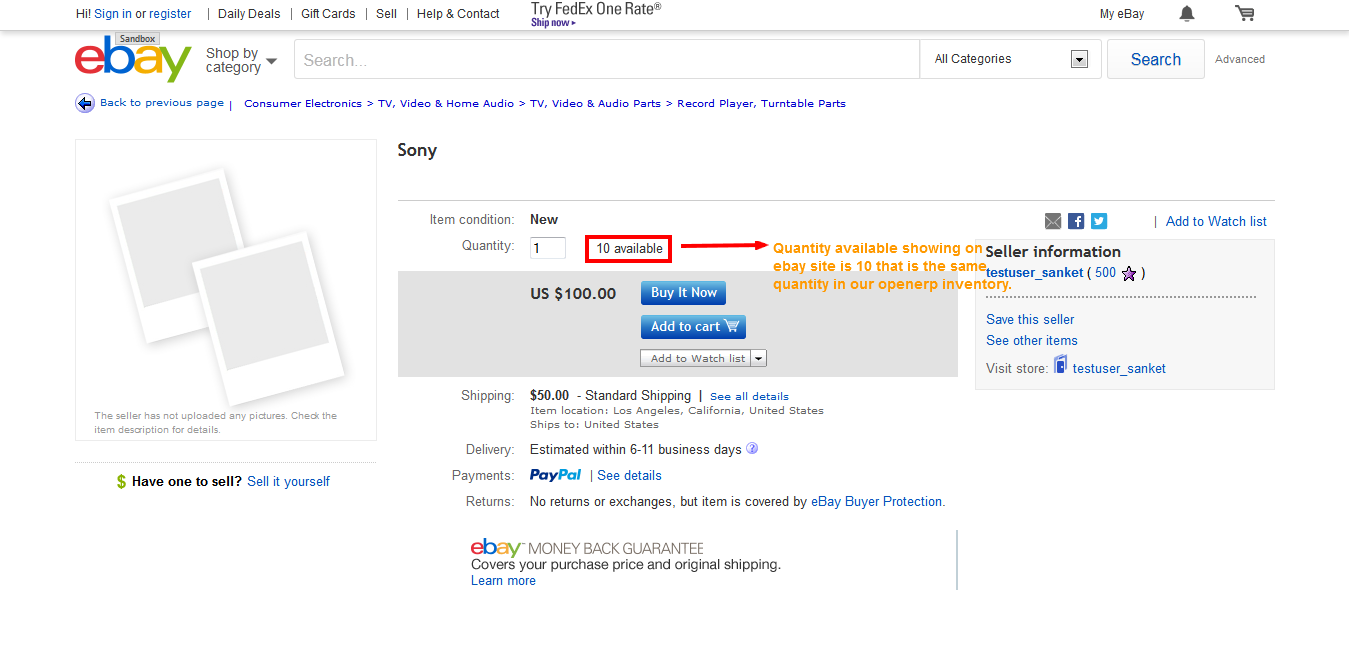Viewport: 1349px width, 657px height.
Task: Click the eBay logo
Action: [132, 59]
